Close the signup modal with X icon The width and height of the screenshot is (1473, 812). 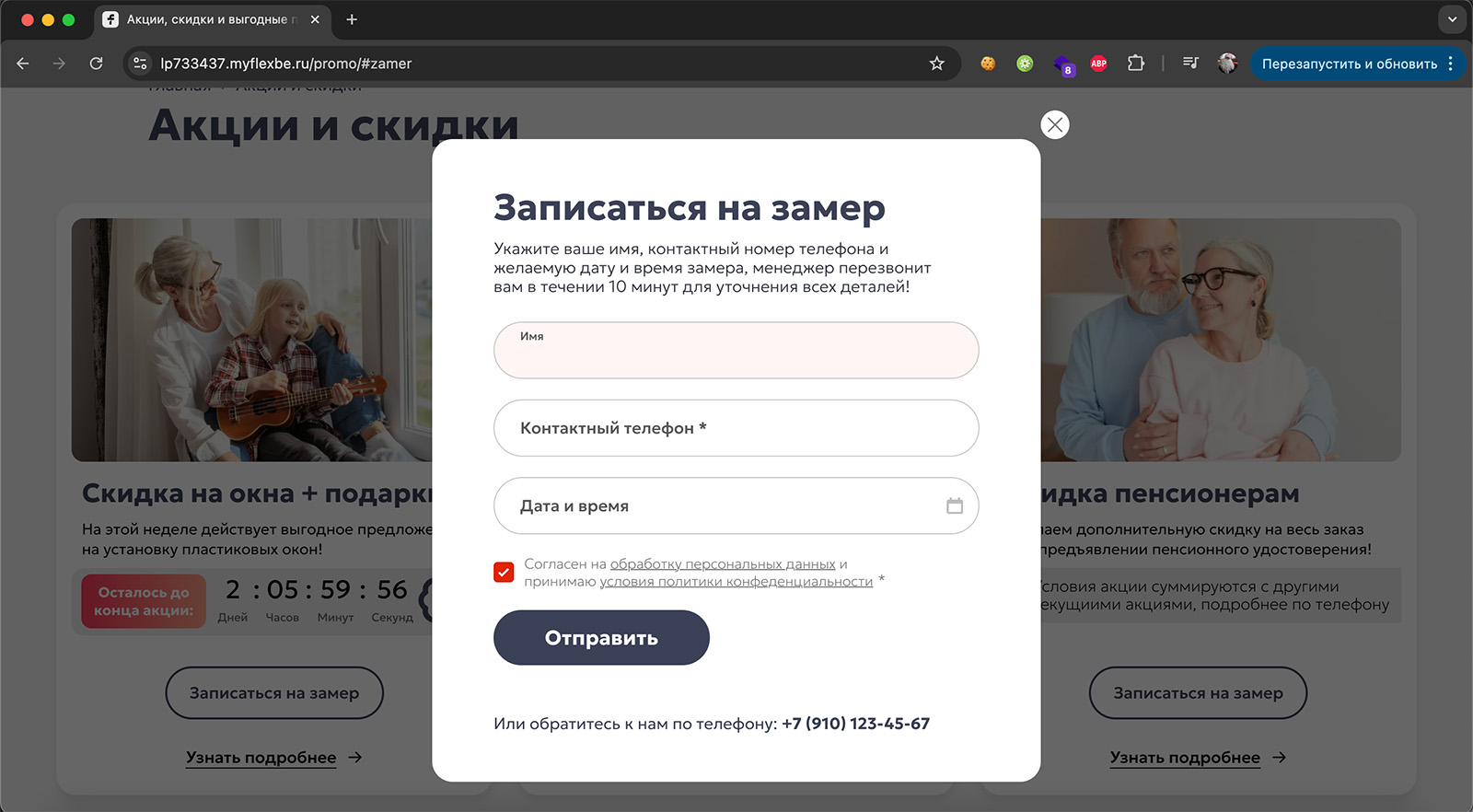(1055, 124)
